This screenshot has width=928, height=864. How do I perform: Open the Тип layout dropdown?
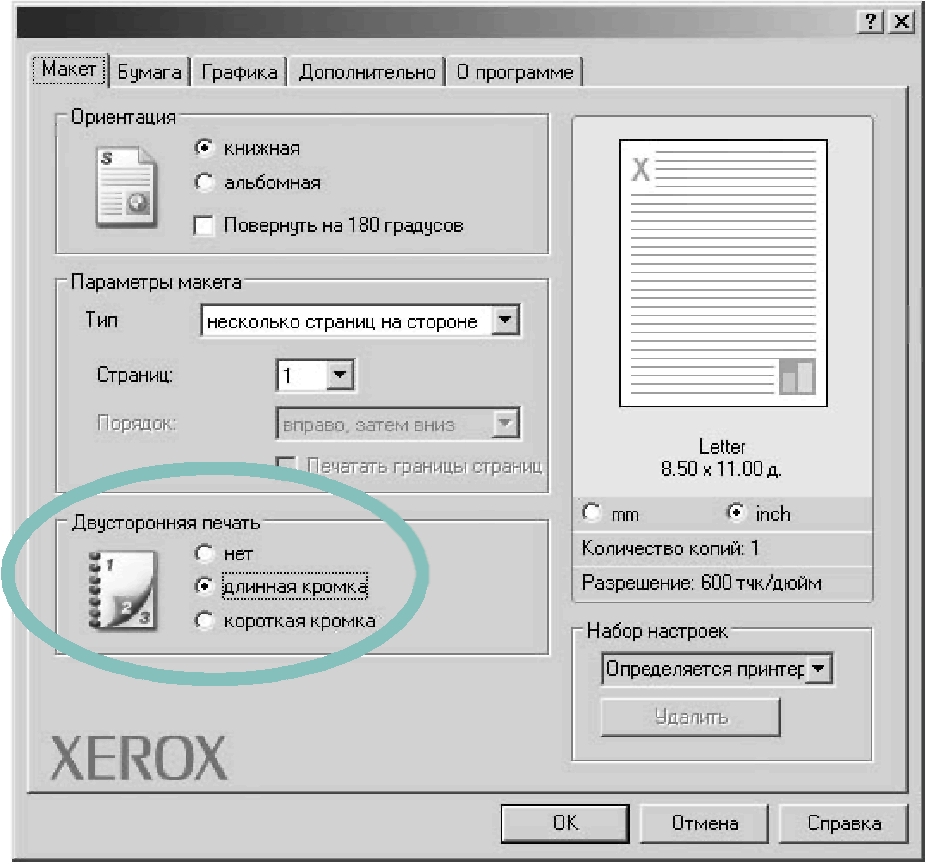tap(508, 322)
